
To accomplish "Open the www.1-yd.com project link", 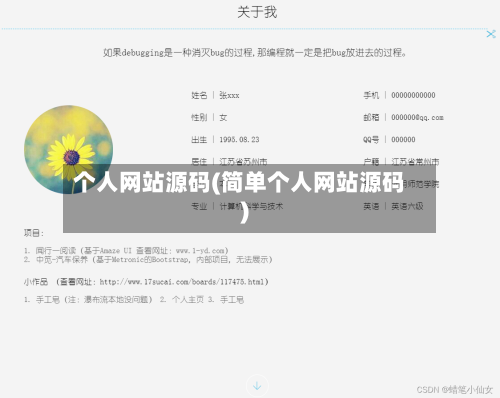I will click(201, 250).
